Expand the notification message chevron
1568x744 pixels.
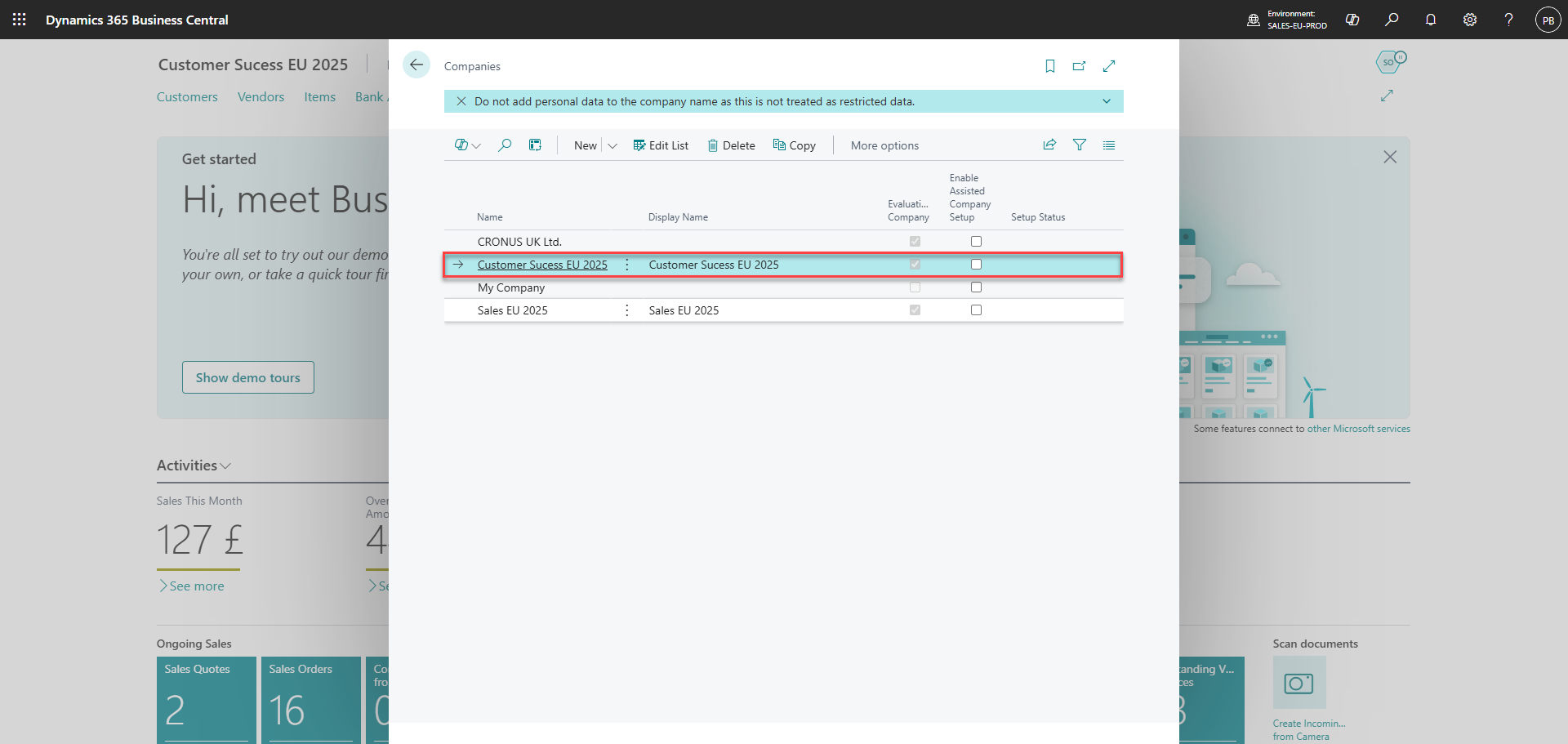[x=1107, y=101]
